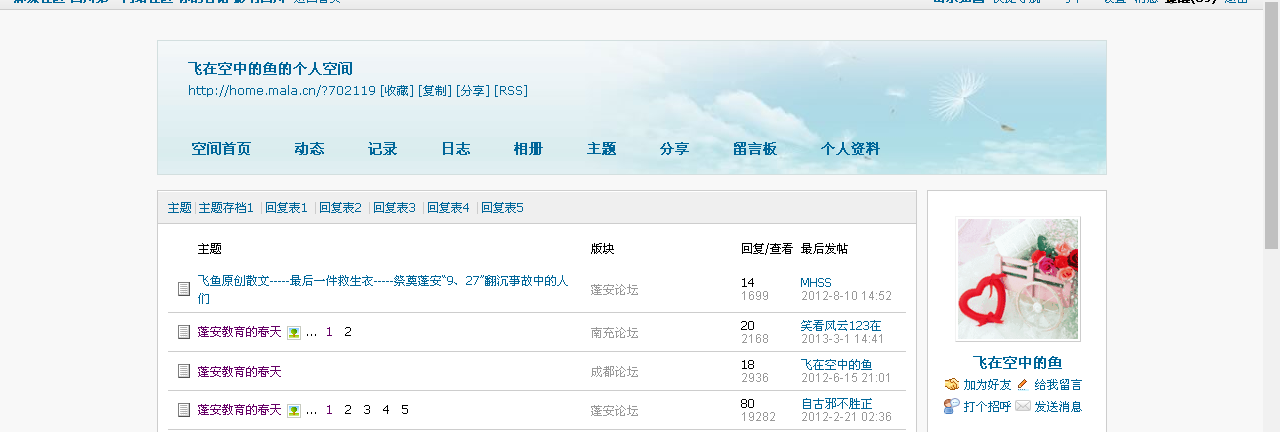This screenshot has height=432, width=1280.
Task: Click the envelope icon beside 发送消息
Action: point(1022,406)
